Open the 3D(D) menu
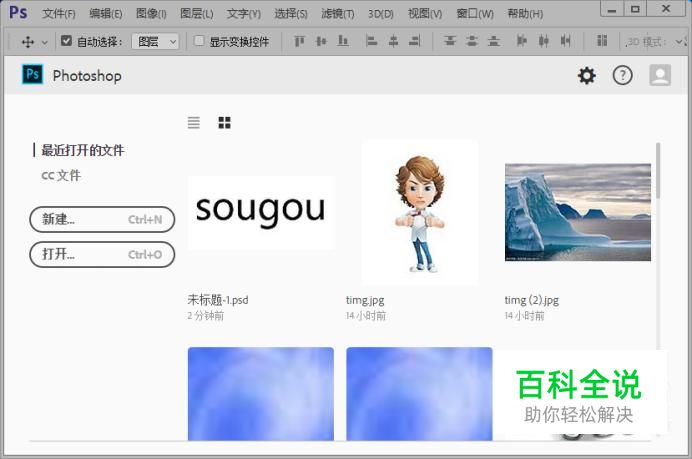This screenshot has height=459, width=692. point(380,14)
